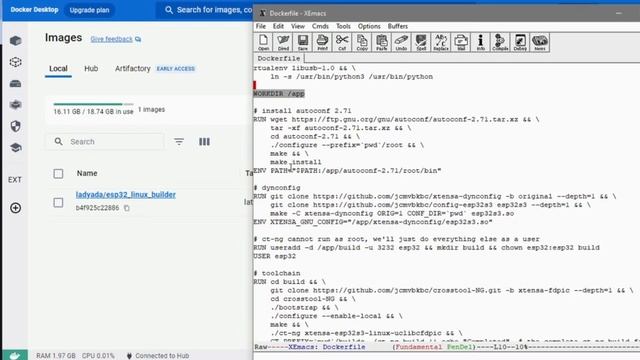
Task: Open Containers view in Docker Desktop sidebar
Action: (16, 41)
